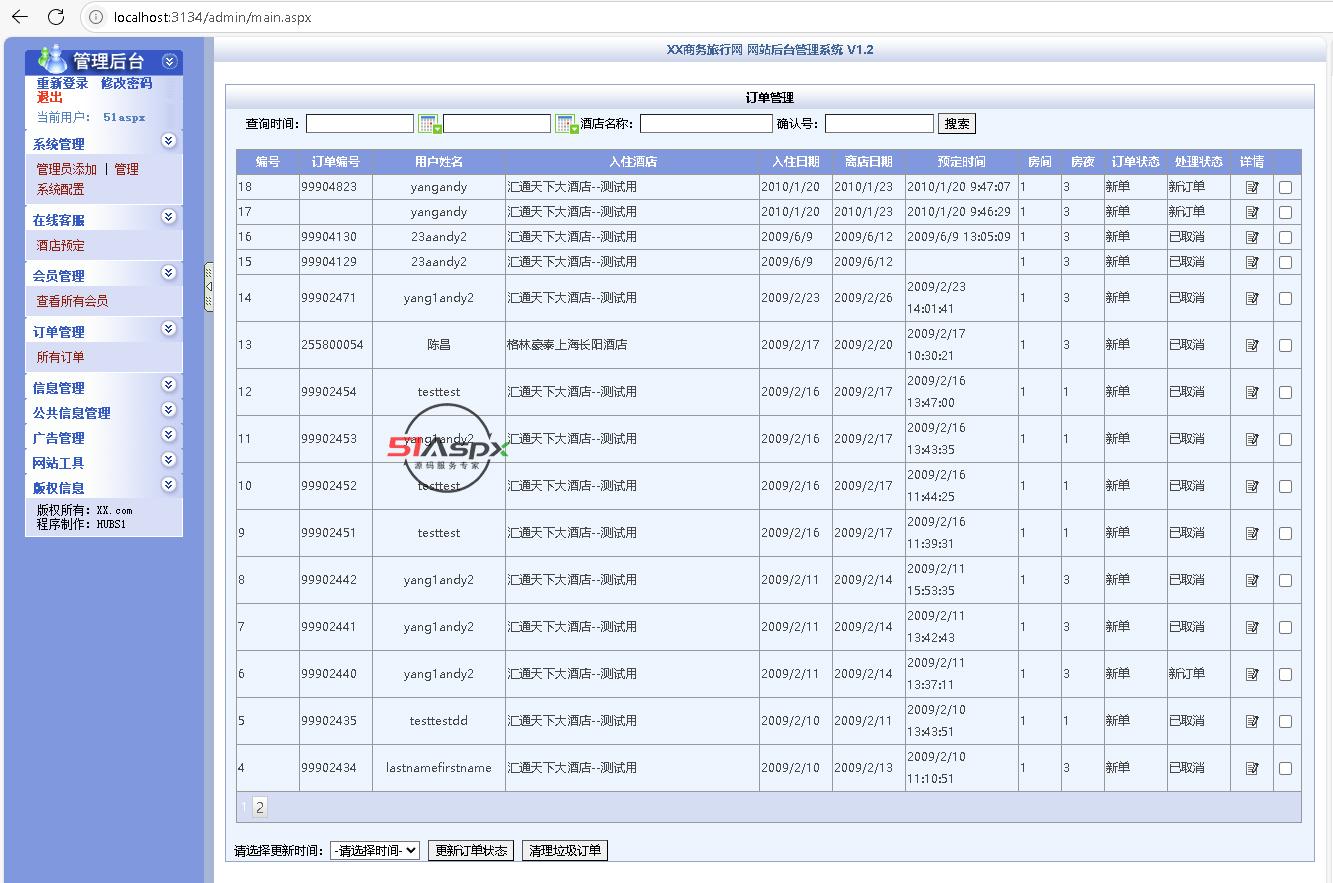Check the box for order 99902454
The width and height of the screenshot is (1333, 883).
click(x=1285, y=392)
